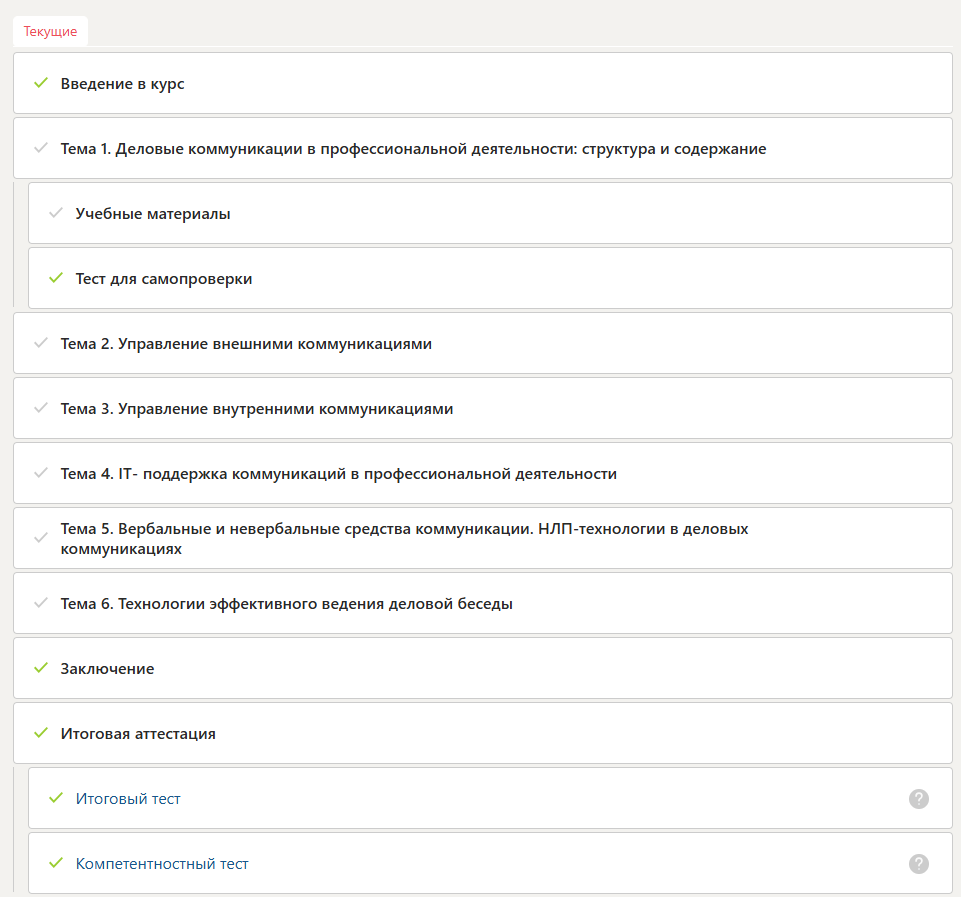Click the gray checkmark beside Учебные материалы
Image resolution: width=961 pixels, height=897 pixels.
click(56, 213)
